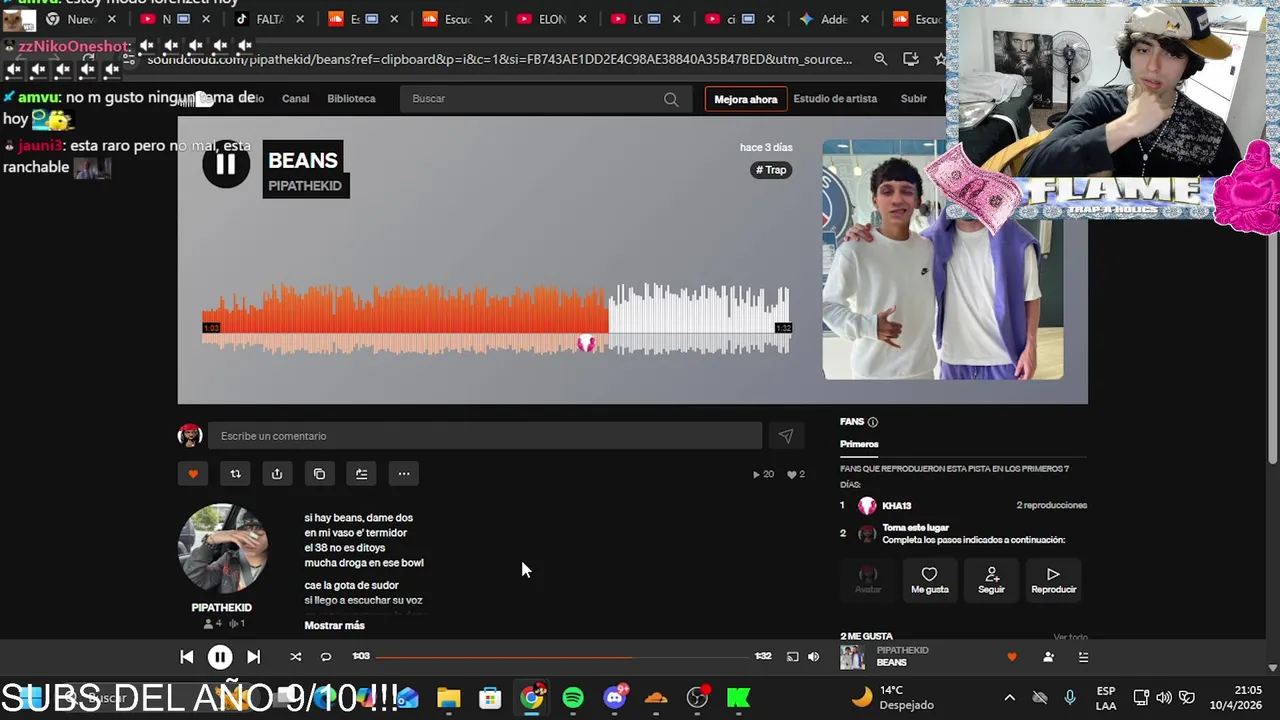Click the browser address bar URL
Viewport: 1280px width, 720px height.
[x=500, y=59]
